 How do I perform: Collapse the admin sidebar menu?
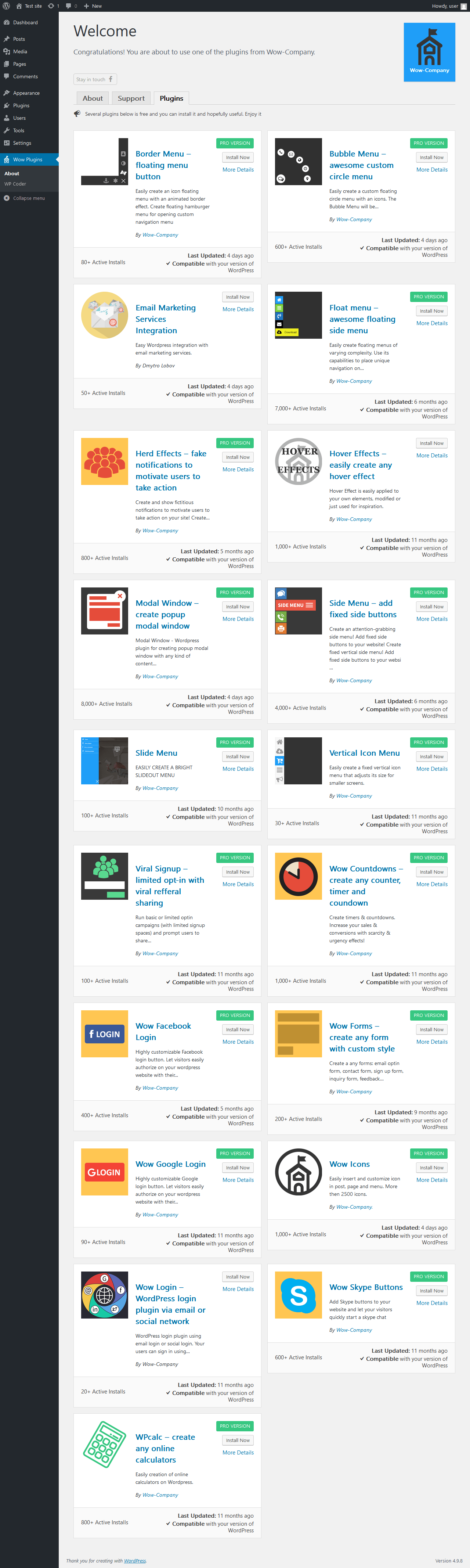(29, 198)
